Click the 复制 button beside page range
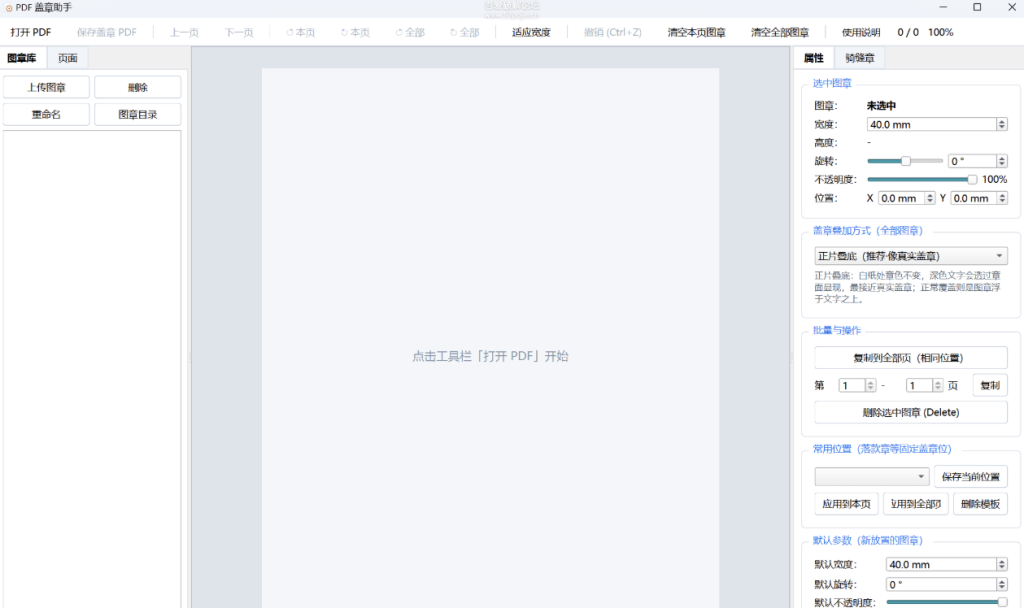1024x608 pixels. [x=990, y=385]
